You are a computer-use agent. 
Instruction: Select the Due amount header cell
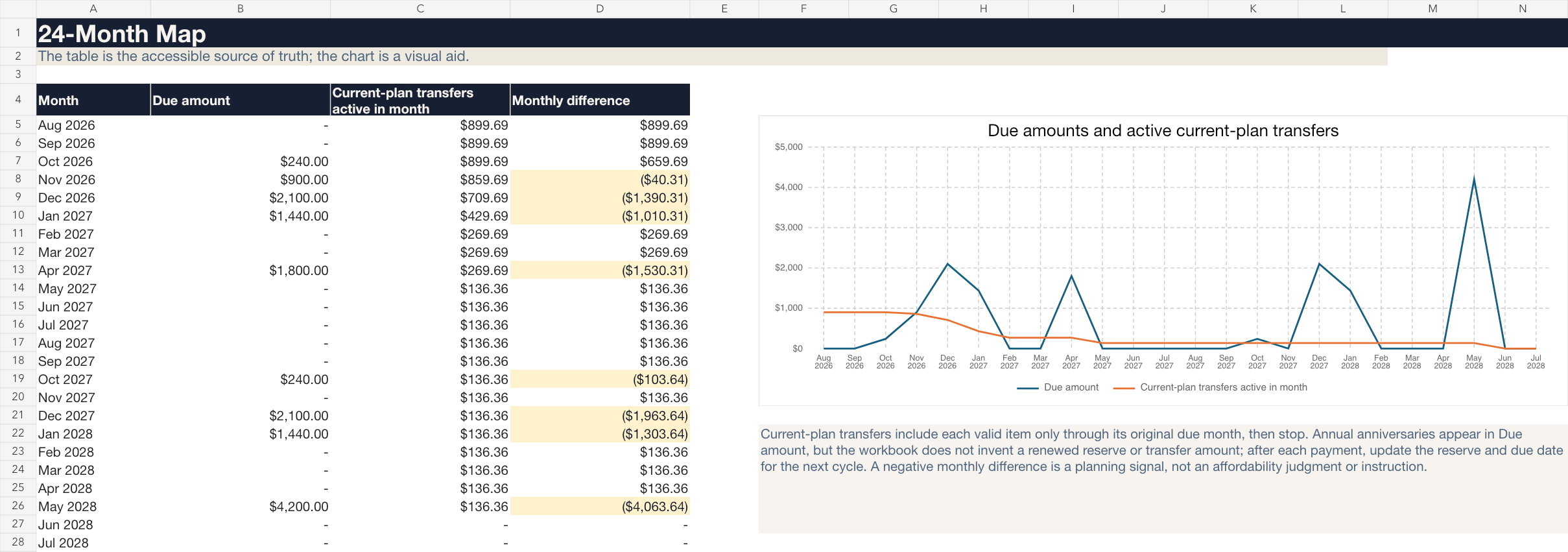(x=241, y=100)
